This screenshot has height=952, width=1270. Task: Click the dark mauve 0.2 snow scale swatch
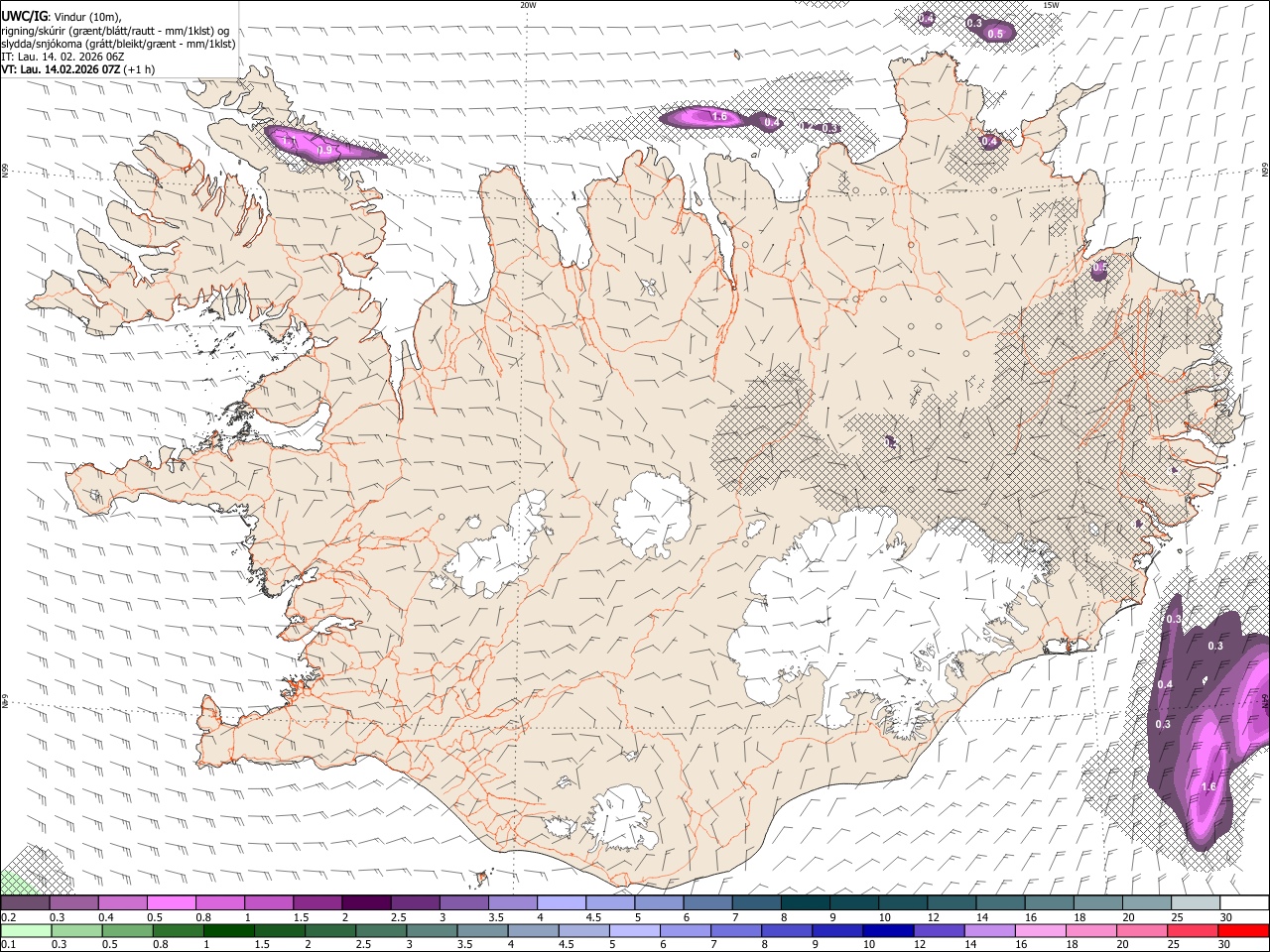point(25,902)
